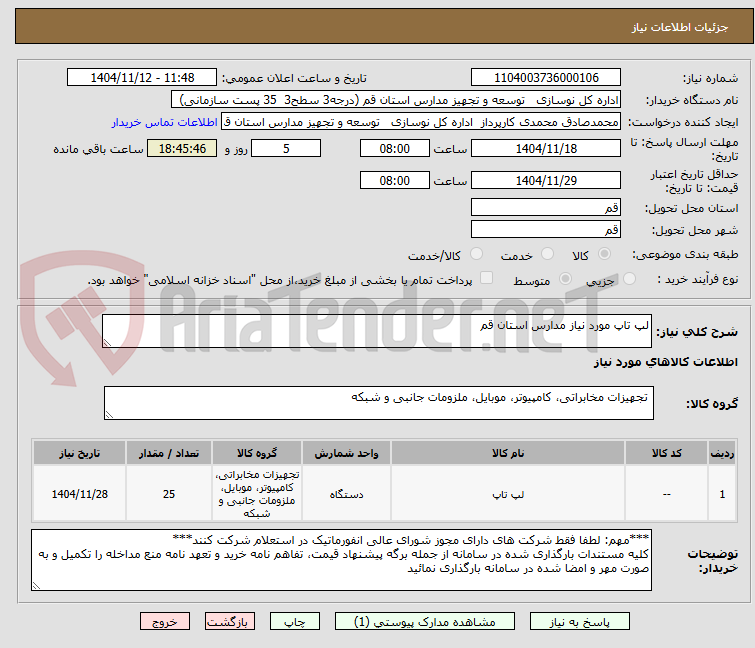Viewport: 755px width, 648px height.
Task: Click the buyer notes text area
Action: click(x=341, y=560)
